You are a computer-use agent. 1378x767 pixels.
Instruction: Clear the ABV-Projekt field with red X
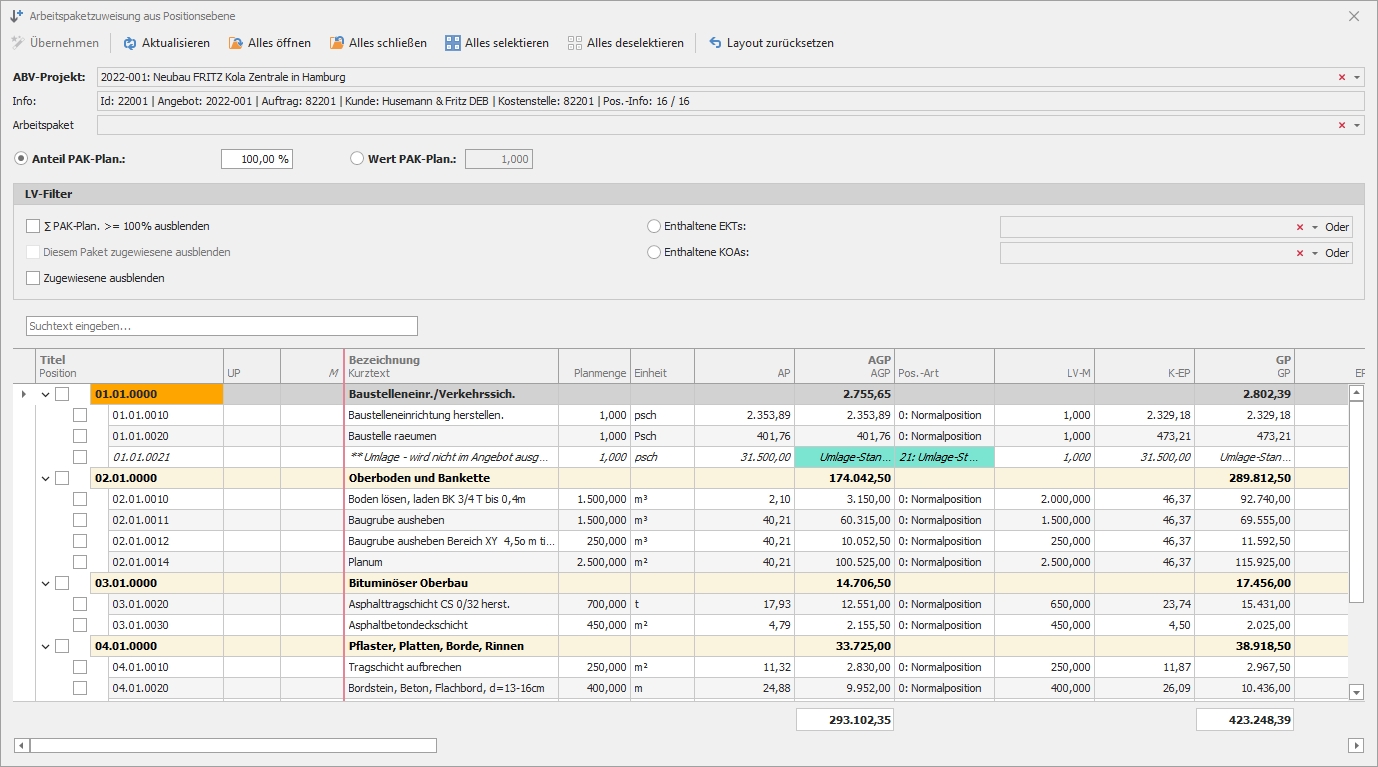pos(1341,77)
